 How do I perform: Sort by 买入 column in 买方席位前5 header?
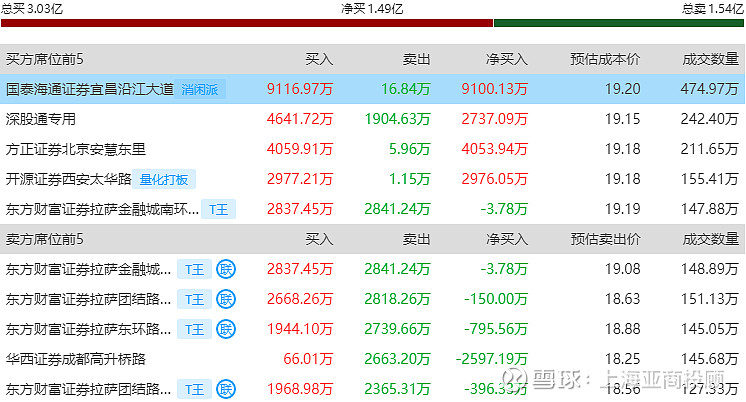319,59
